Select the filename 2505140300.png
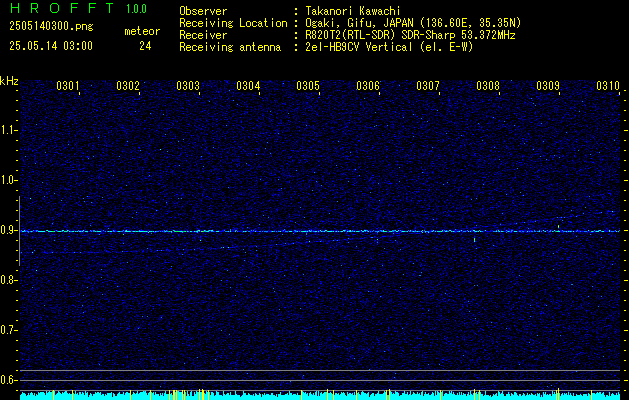The height and width of the screenshot is (400, 629). click(x=51, y=27)
